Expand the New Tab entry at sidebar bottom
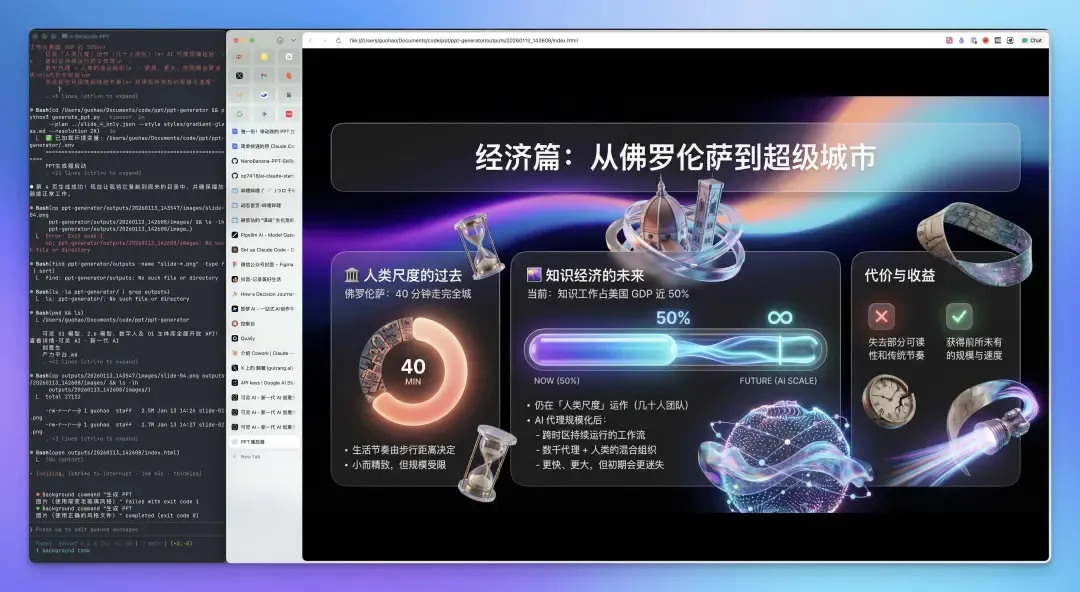 [x=252, y=456]
